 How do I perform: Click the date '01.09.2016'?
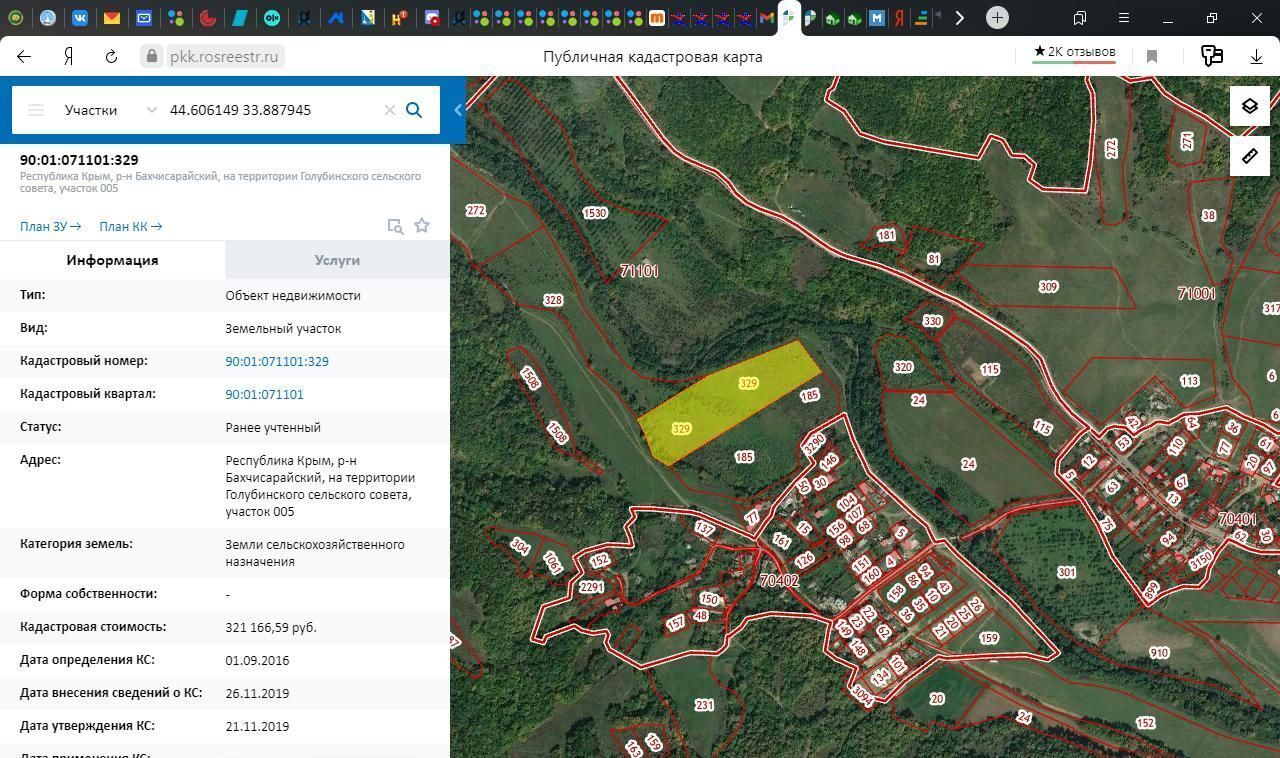point(257,660)
